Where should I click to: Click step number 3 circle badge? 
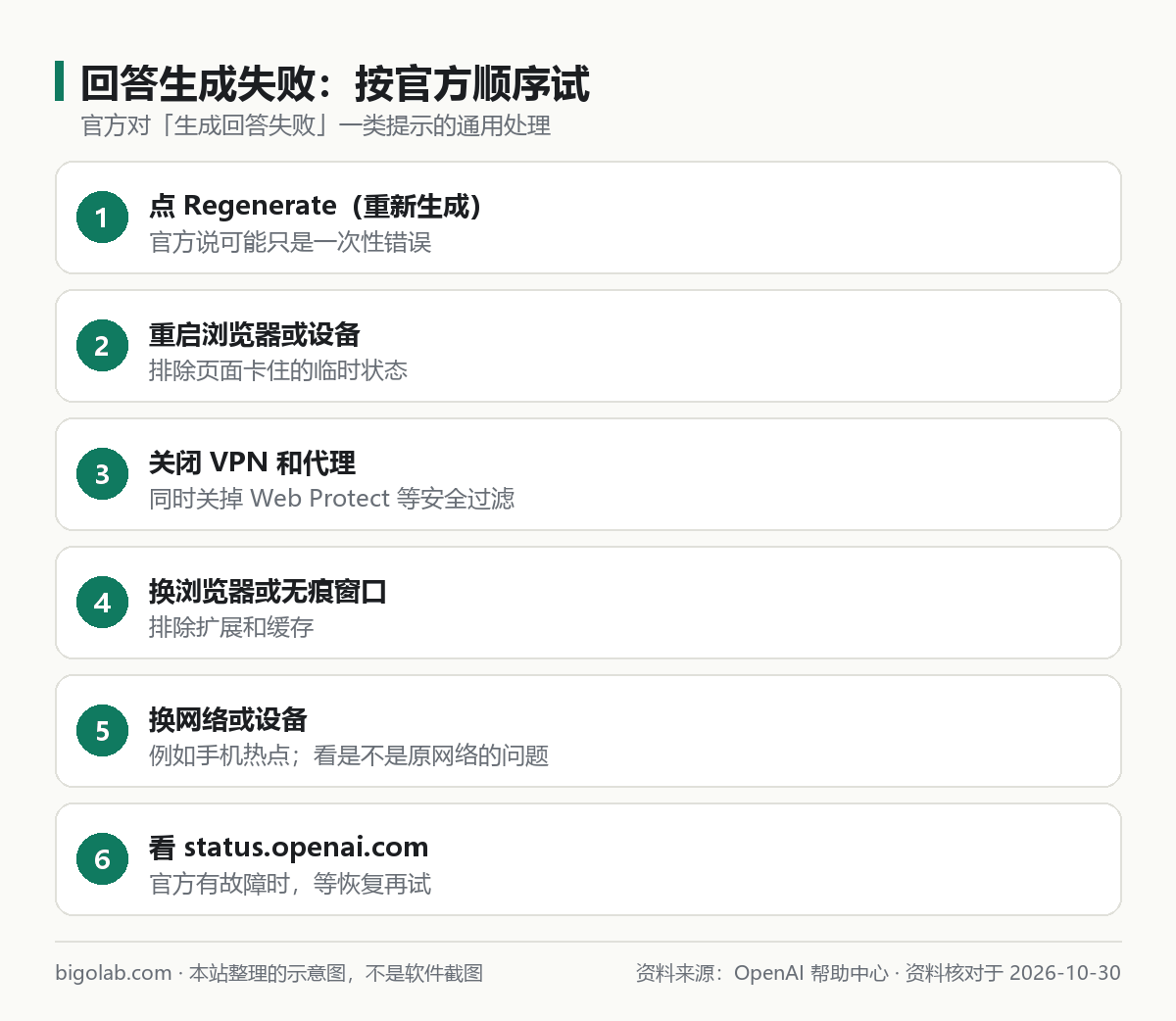tap(102, 474)
